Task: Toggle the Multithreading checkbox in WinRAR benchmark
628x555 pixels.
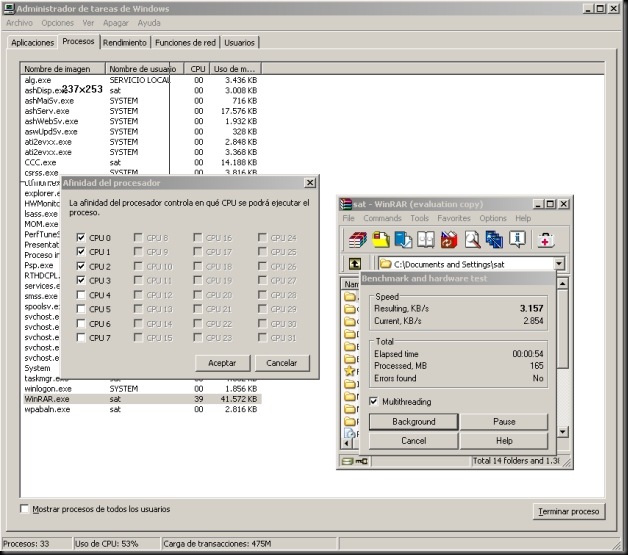Action: click(373, 401)
